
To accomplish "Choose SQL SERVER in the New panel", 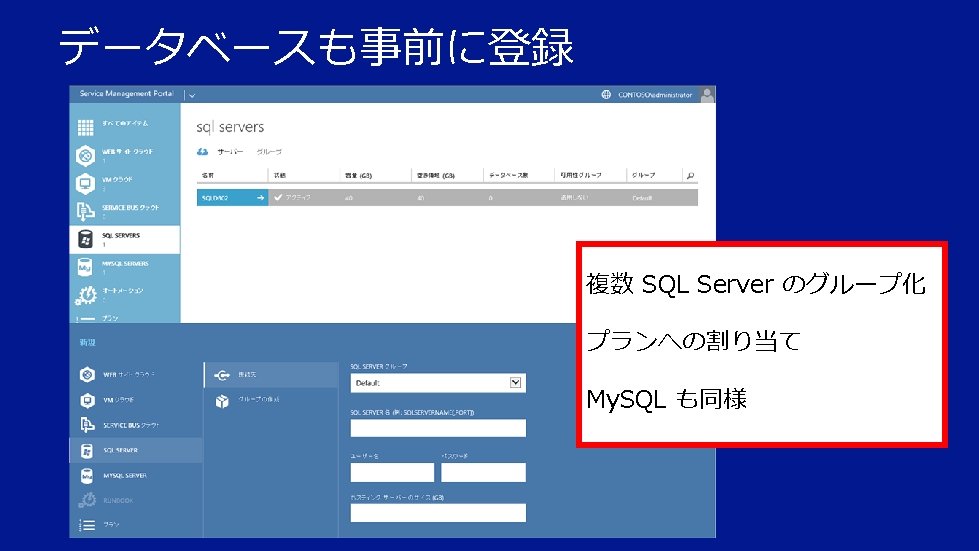I will (x=136, y=450).
